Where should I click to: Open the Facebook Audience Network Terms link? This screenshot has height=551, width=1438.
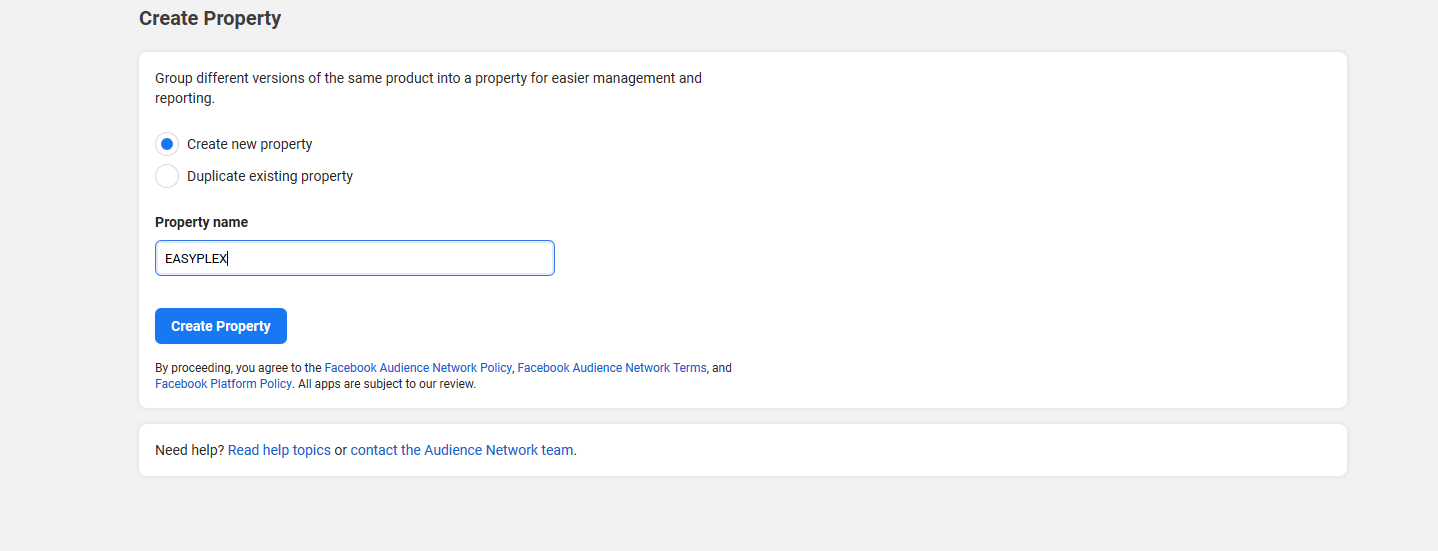click(611, 368)
